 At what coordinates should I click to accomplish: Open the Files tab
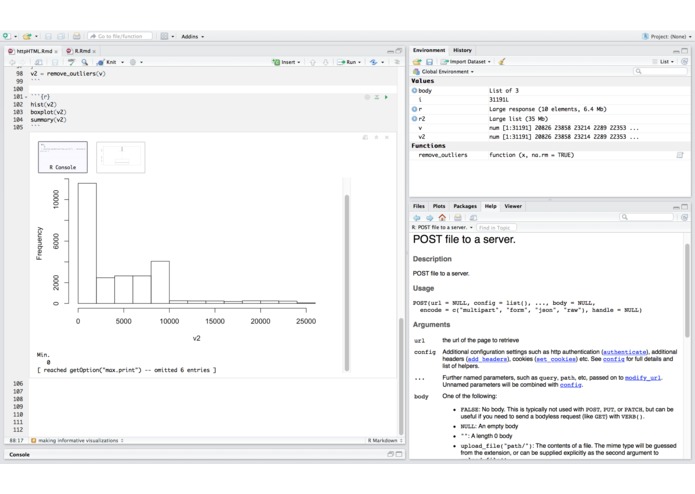point(418,206)
